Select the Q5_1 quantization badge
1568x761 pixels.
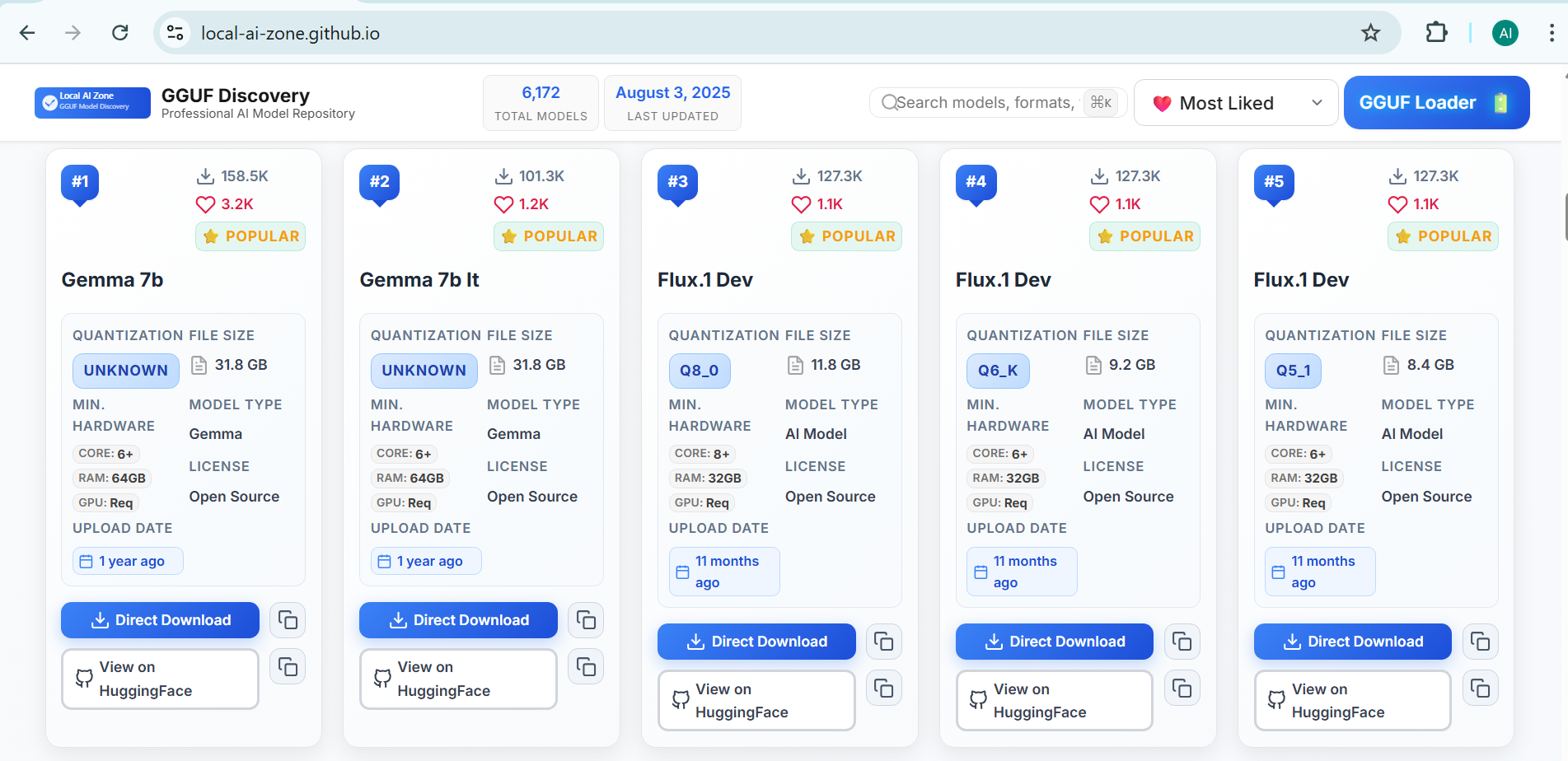[x=1293, y=371]
